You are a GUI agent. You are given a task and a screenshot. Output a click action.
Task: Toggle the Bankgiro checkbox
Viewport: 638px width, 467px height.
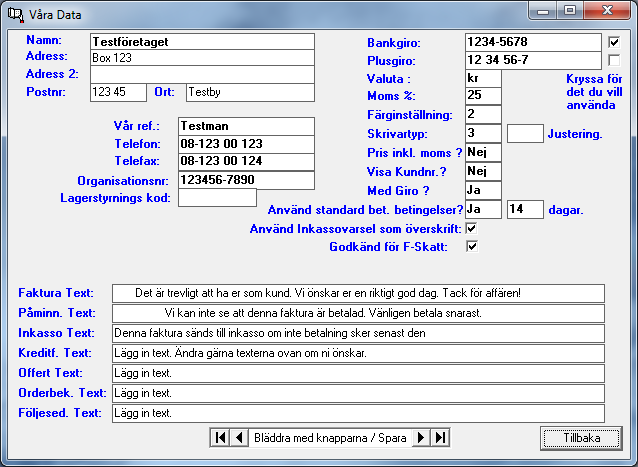[614, 42]
